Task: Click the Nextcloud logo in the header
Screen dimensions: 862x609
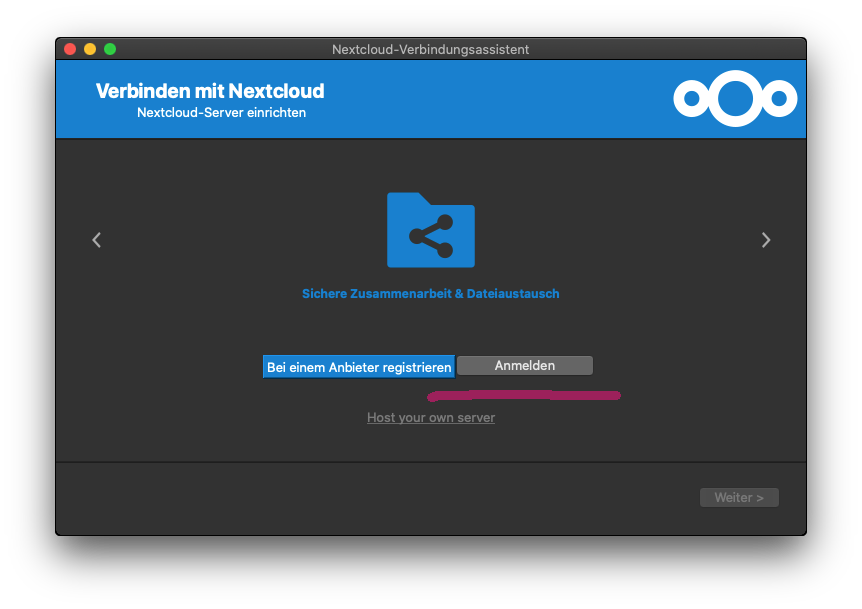Action: (x=735, y=99)
